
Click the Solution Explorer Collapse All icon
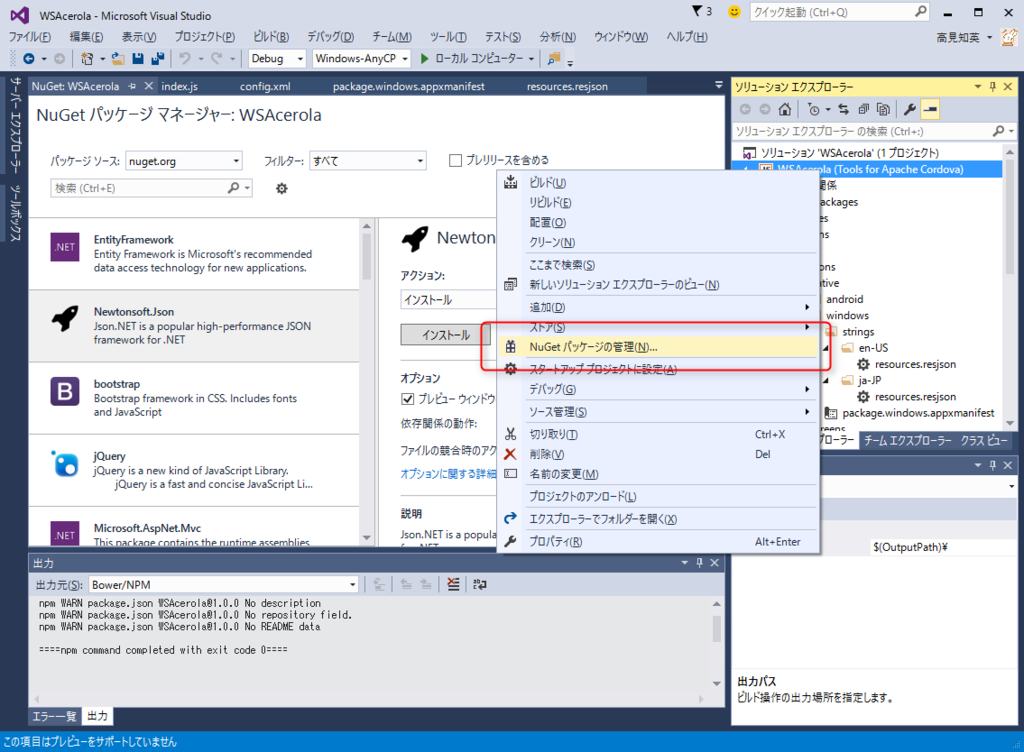tap(863, 109)
